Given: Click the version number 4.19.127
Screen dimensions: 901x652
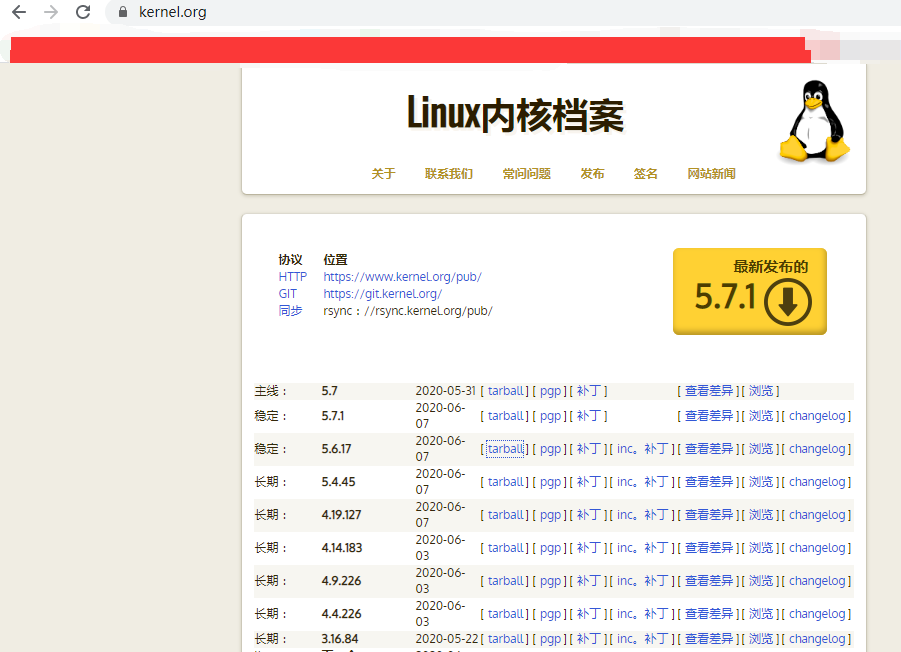Looking at the screenshot, I should tap(341, 515).
